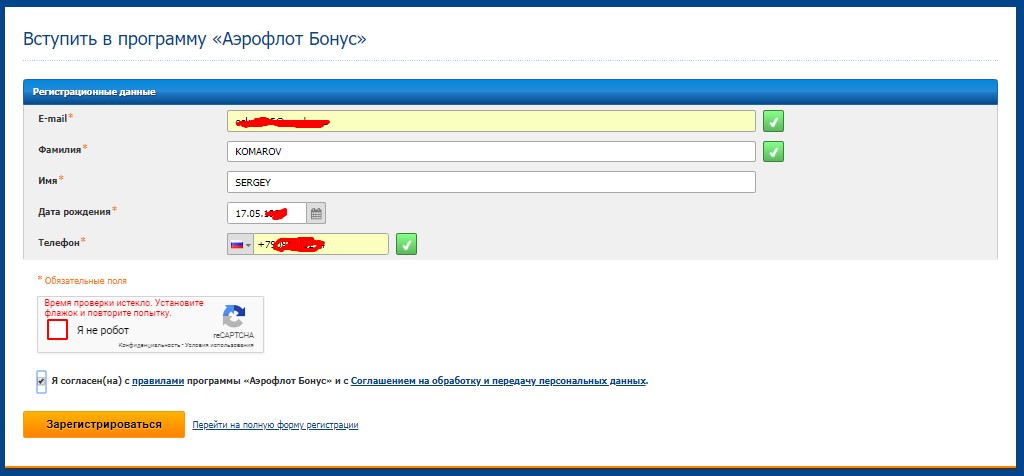Click the green checkmark beside the E-mail field
Image resolution: width=1024 pixels, height=476 pixels.
(773, 121)
